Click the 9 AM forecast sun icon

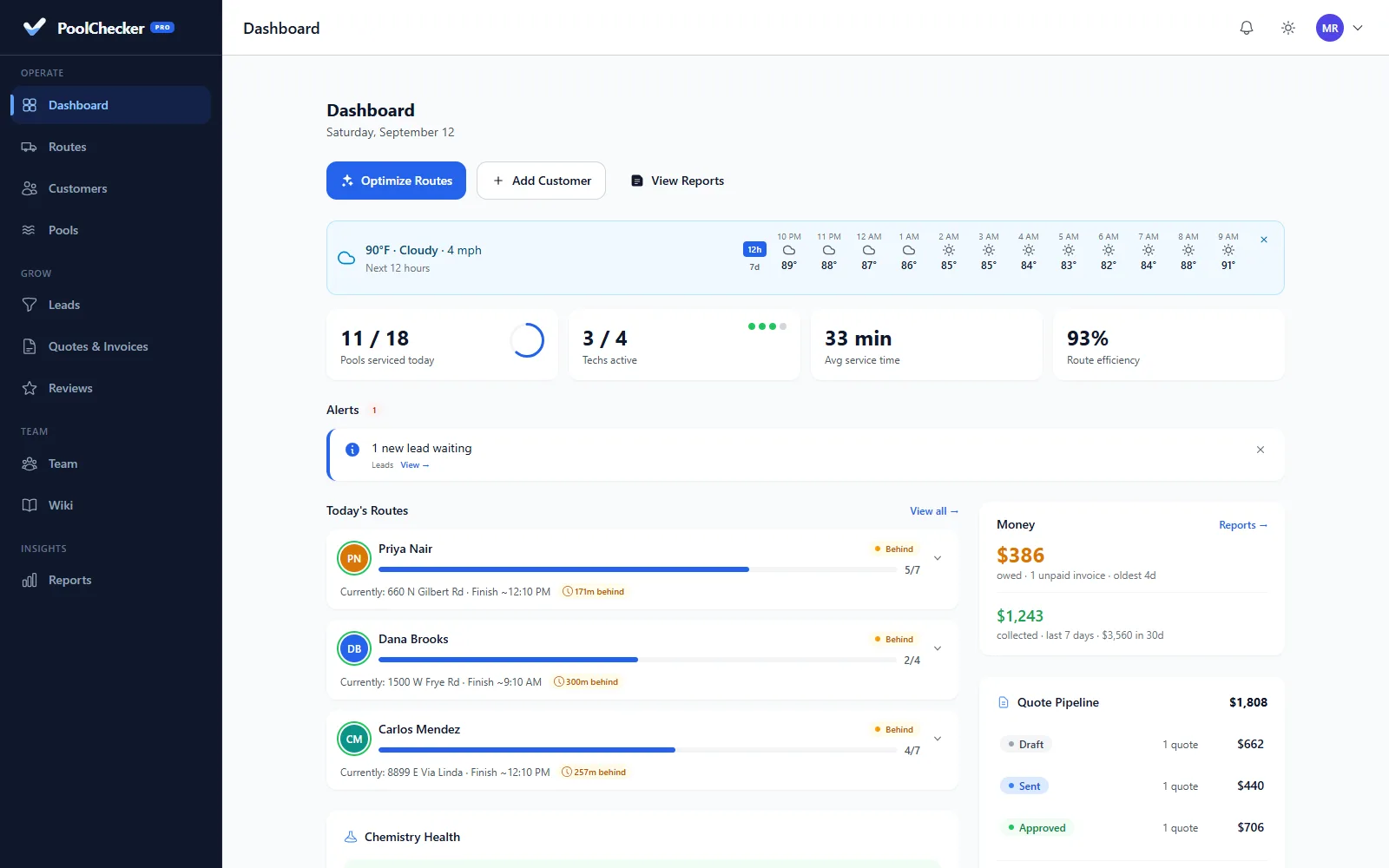[x=1228, y=250]
